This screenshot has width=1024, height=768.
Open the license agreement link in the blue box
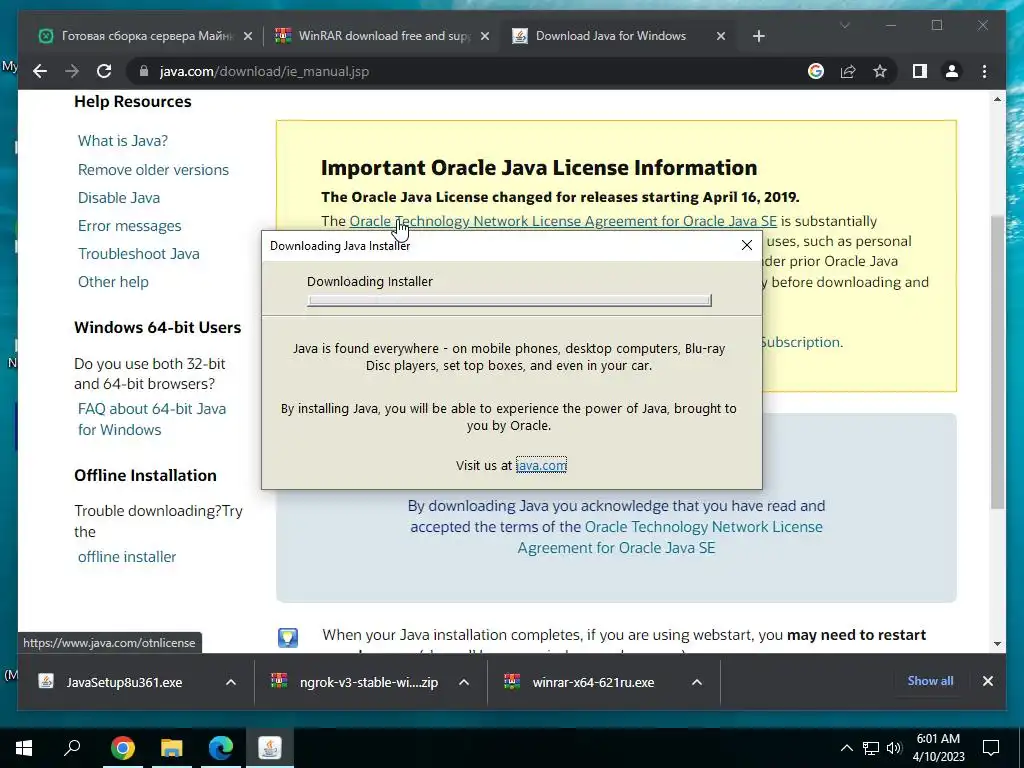click(671, 537)
